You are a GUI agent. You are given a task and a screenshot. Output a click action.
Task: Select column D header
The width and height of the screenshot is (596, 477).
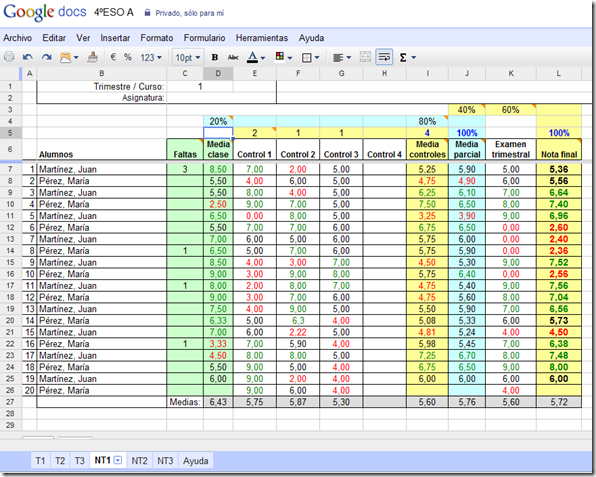(218, 73)
